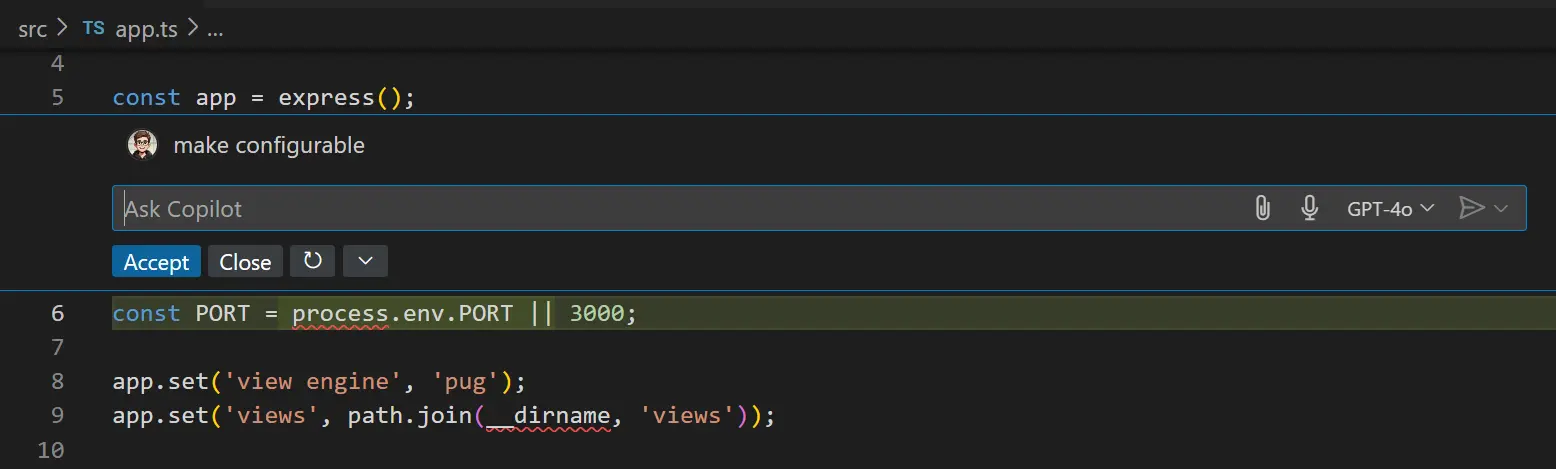Open the GPT-4o model picker

click(1390, 208)
